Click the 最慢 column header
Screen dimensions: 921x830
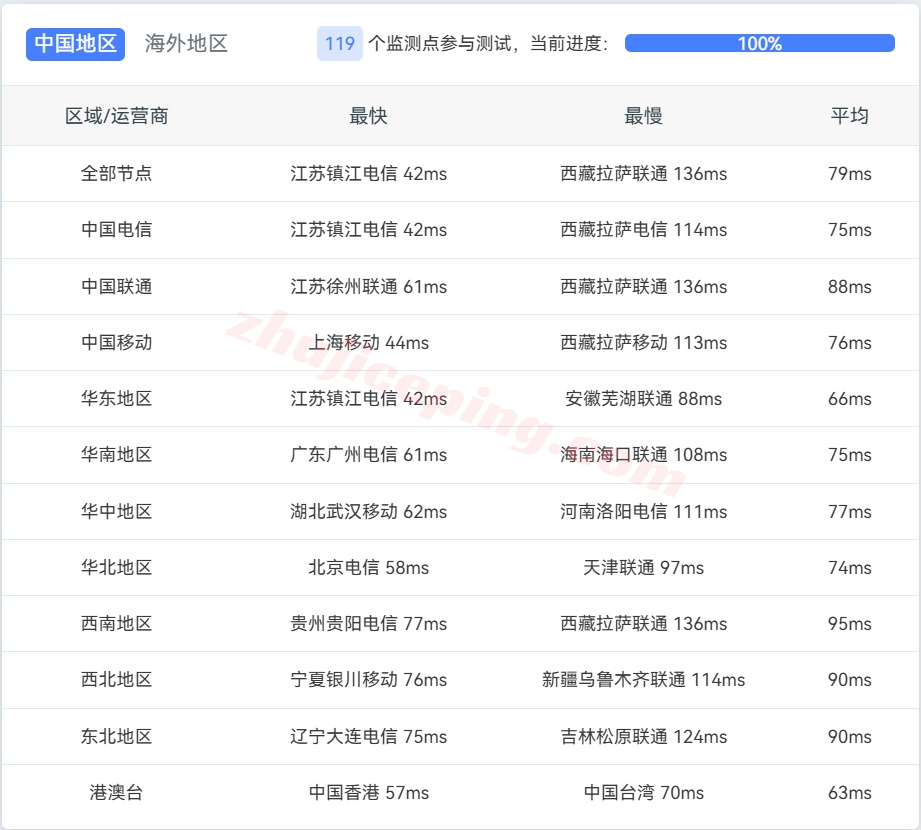point(643,116)
